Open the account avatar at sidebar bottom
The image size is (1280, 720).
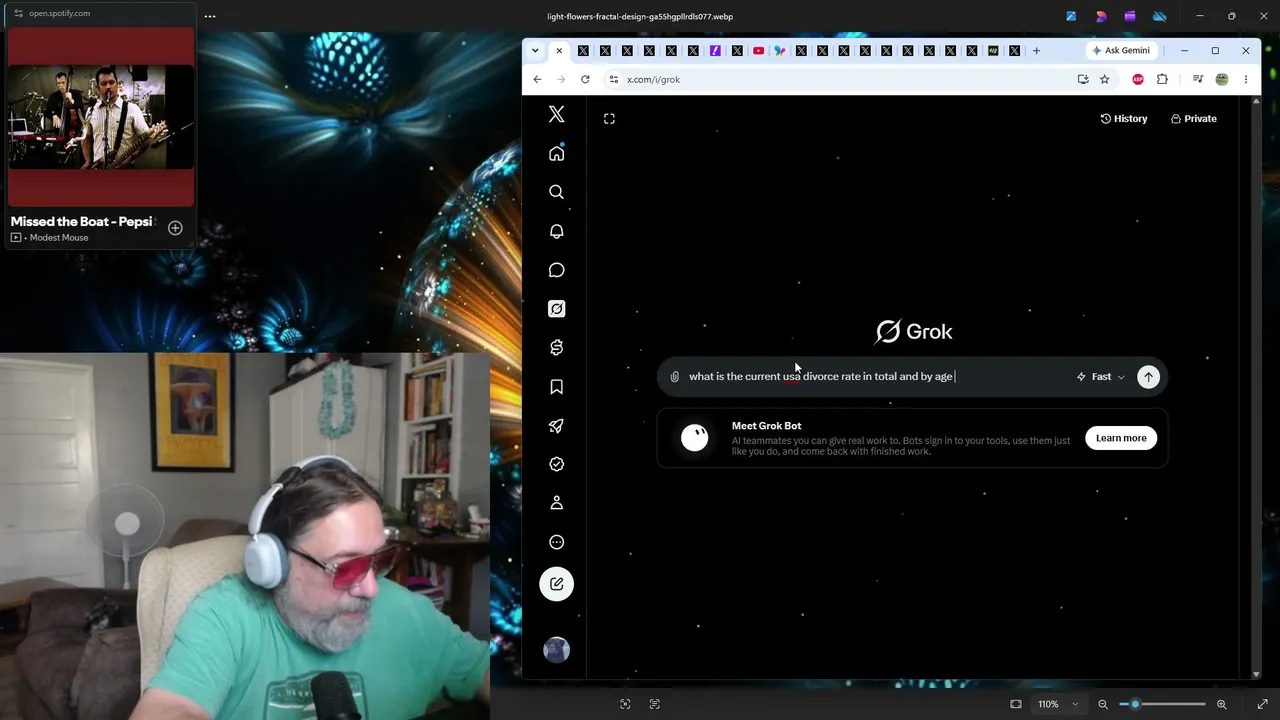tap(557, 650)
